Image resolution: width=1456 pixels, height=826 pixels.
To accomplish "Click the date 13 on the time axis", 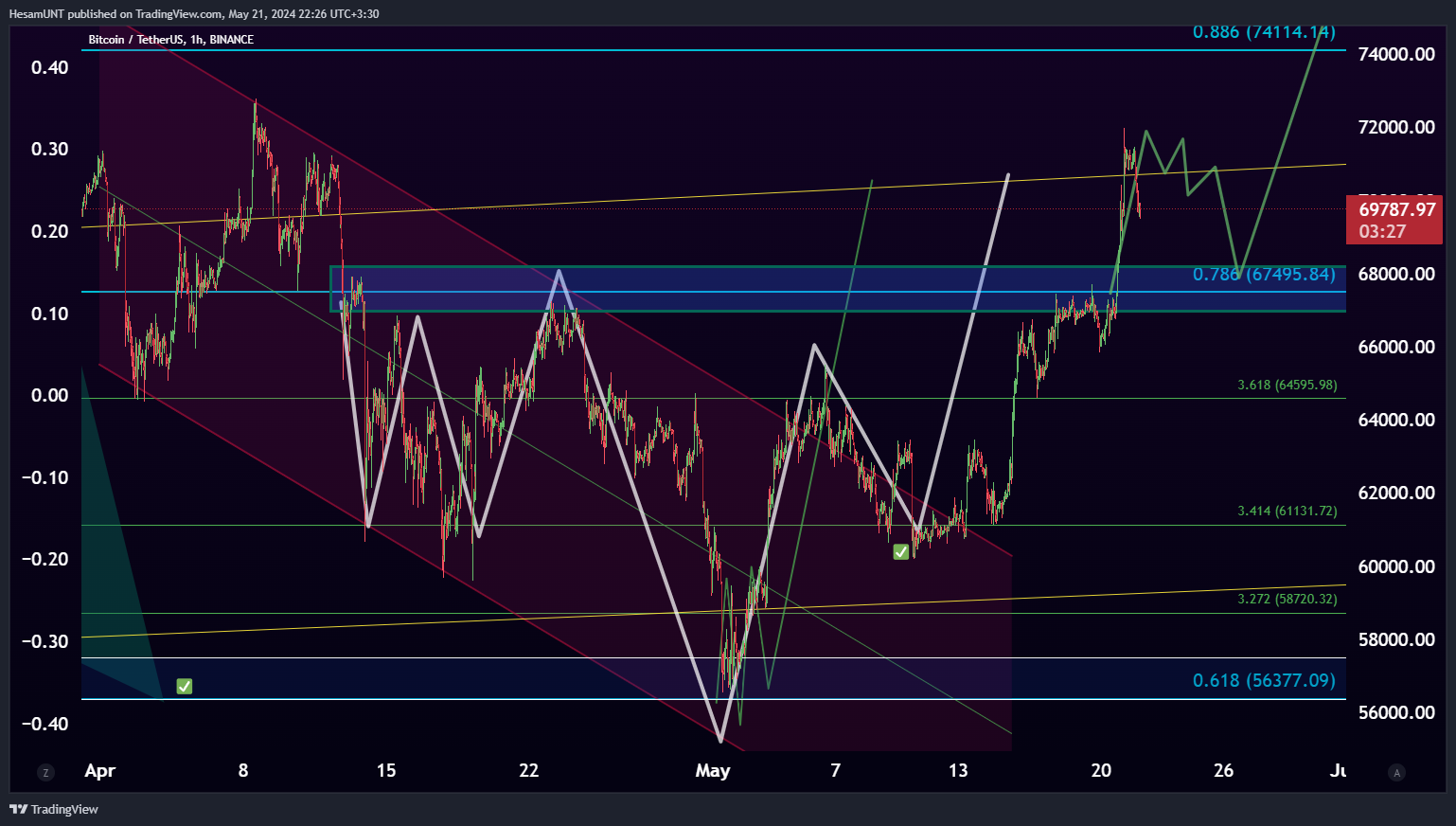I will (958, 770).
